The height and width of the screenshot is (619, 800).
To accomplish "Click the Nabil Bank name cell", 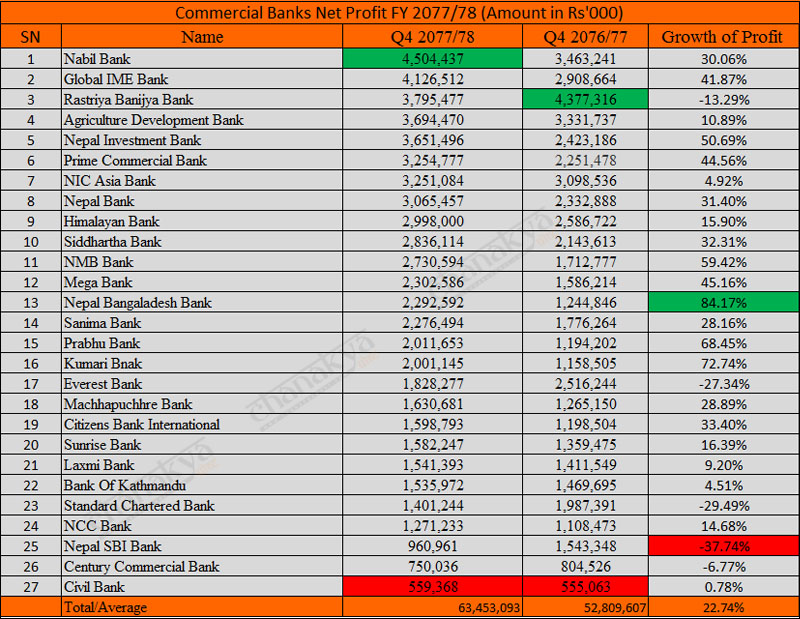I will click(97, 59).
